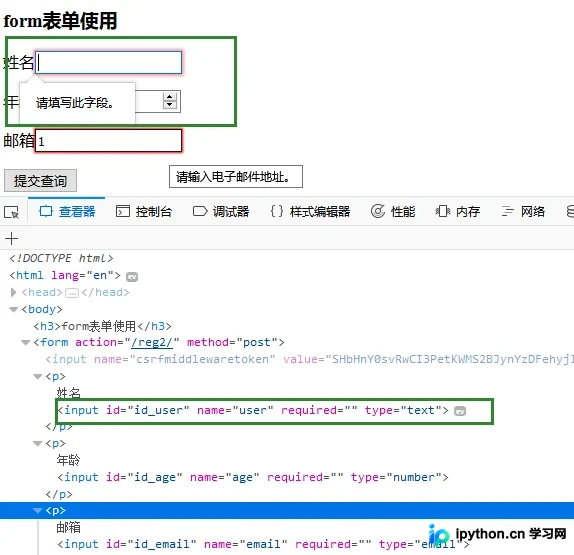The height and width of the screenshot is (555, 574).
Task: Select the 年龄 text node in markup
Action: coord(68,460)
